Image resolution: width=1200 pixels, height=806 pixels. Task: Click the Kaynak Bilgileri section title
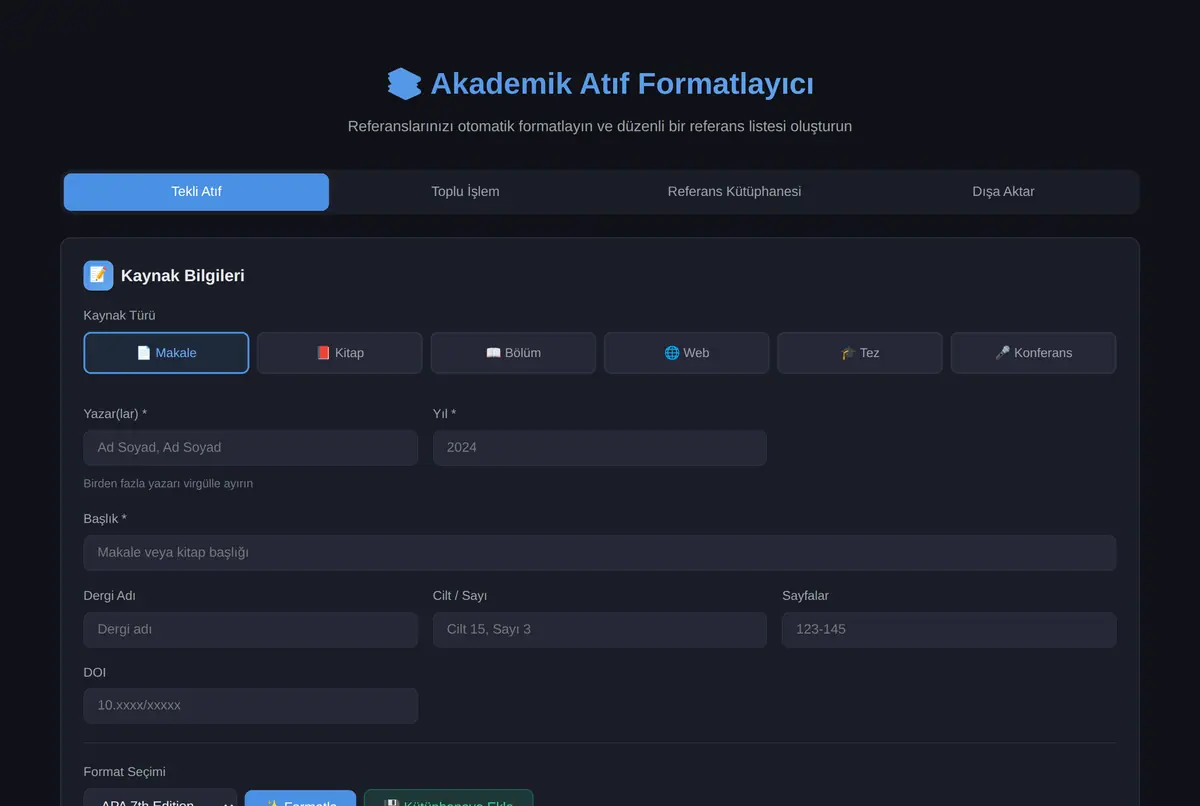[183, 276]
